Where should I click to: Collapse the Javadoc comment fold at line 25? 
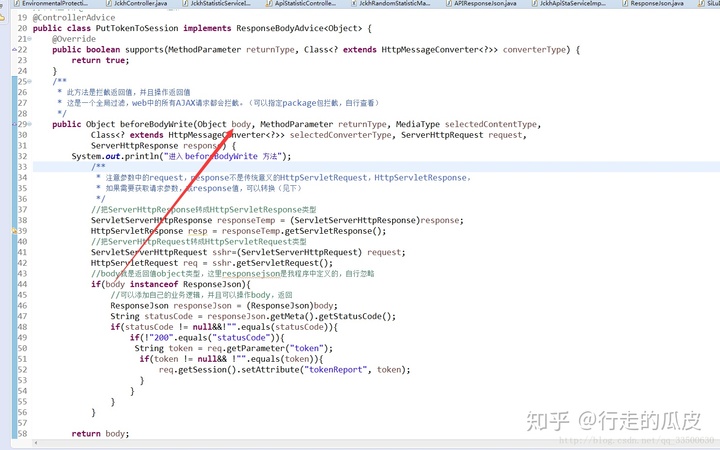pos(30,81)
